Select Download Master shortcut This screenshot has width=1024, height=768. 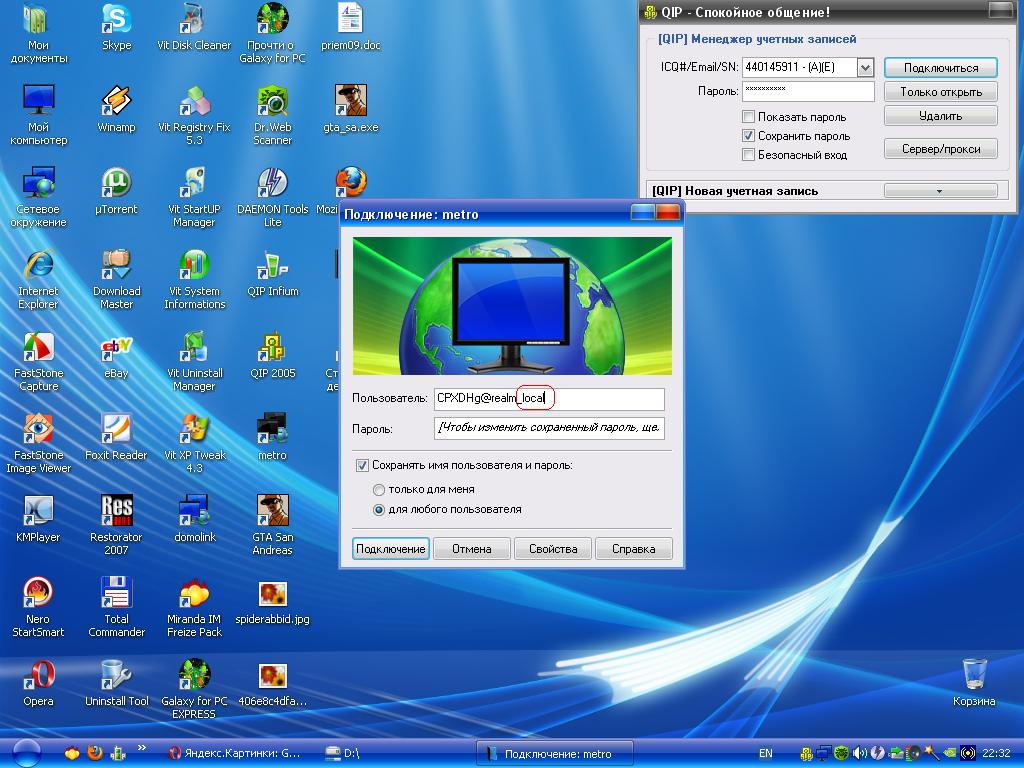click(x=116, y=280)
